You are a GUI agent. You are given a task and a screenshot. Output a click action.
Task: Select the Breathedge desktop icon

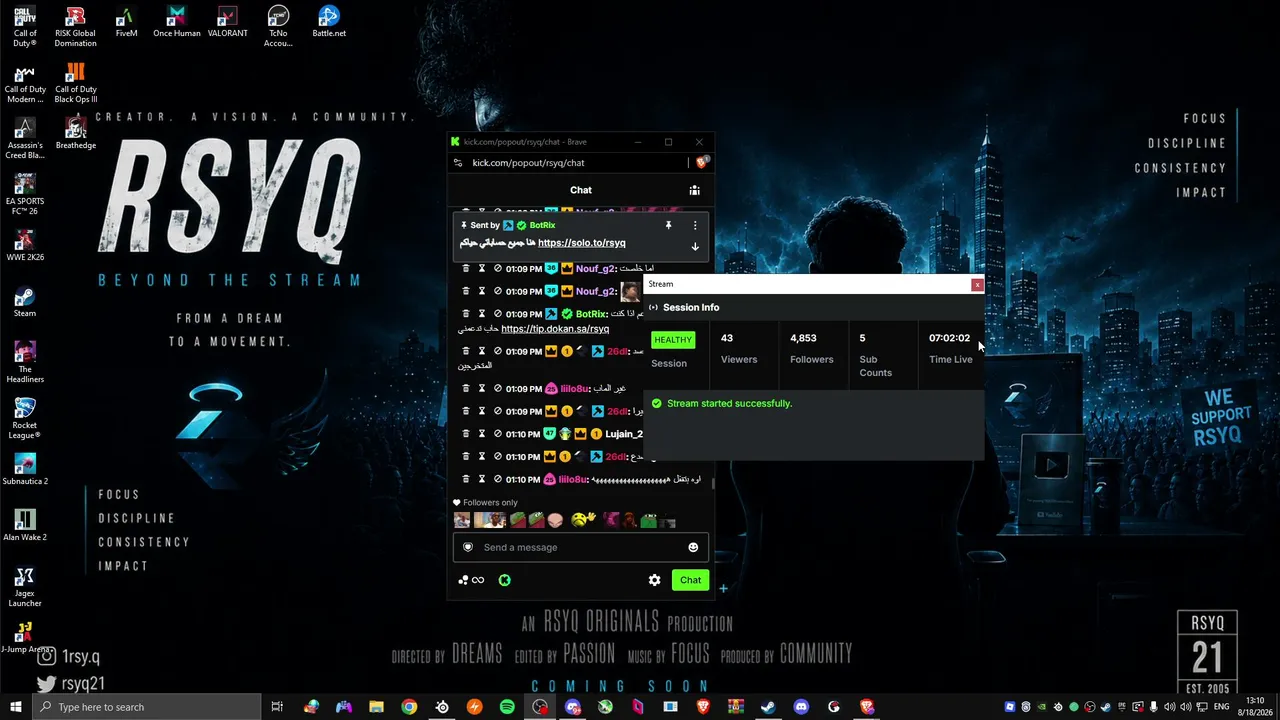(75, 134)
